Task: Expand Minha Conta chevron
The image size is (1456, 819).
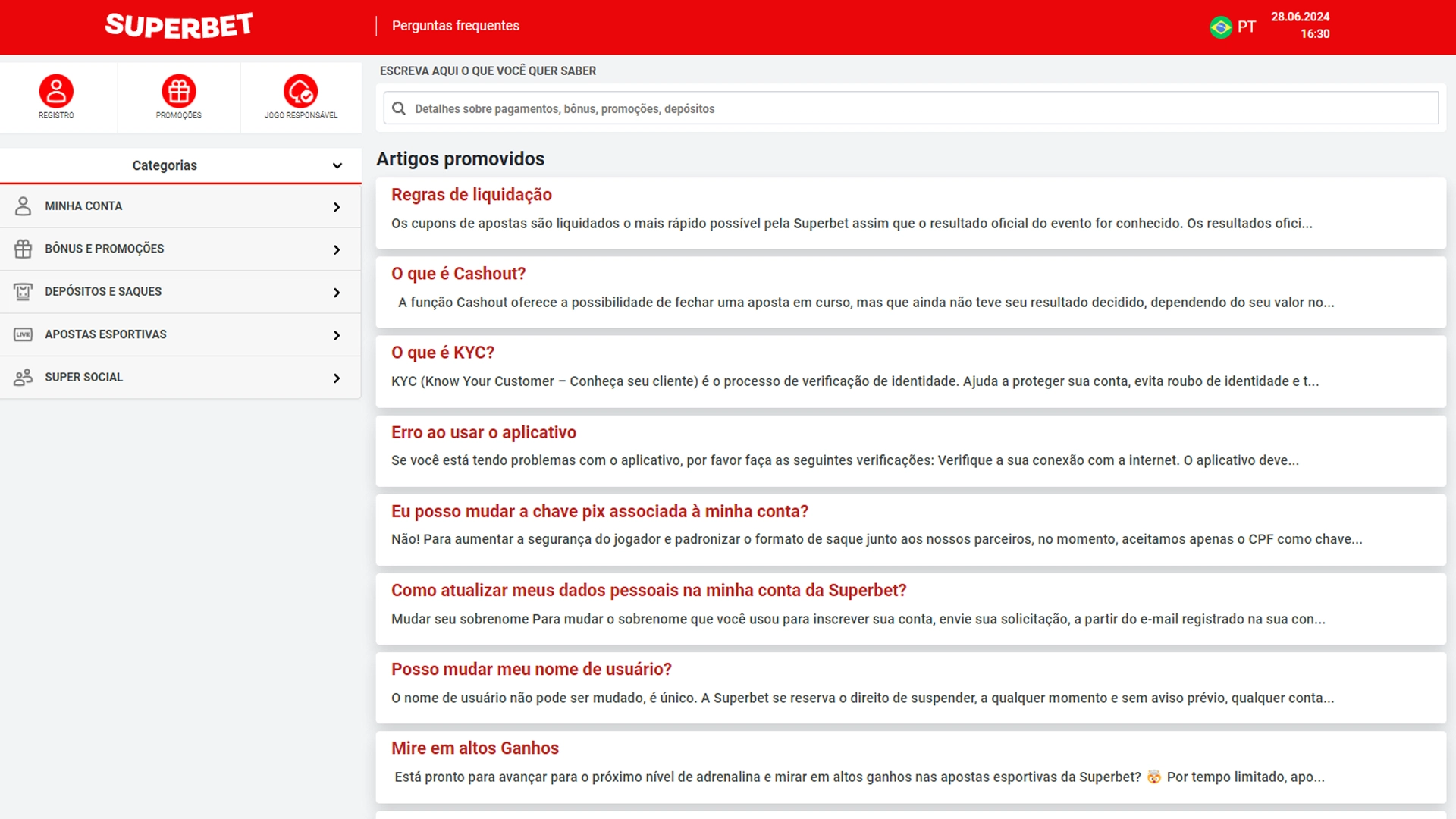Action: pos(337,207)
